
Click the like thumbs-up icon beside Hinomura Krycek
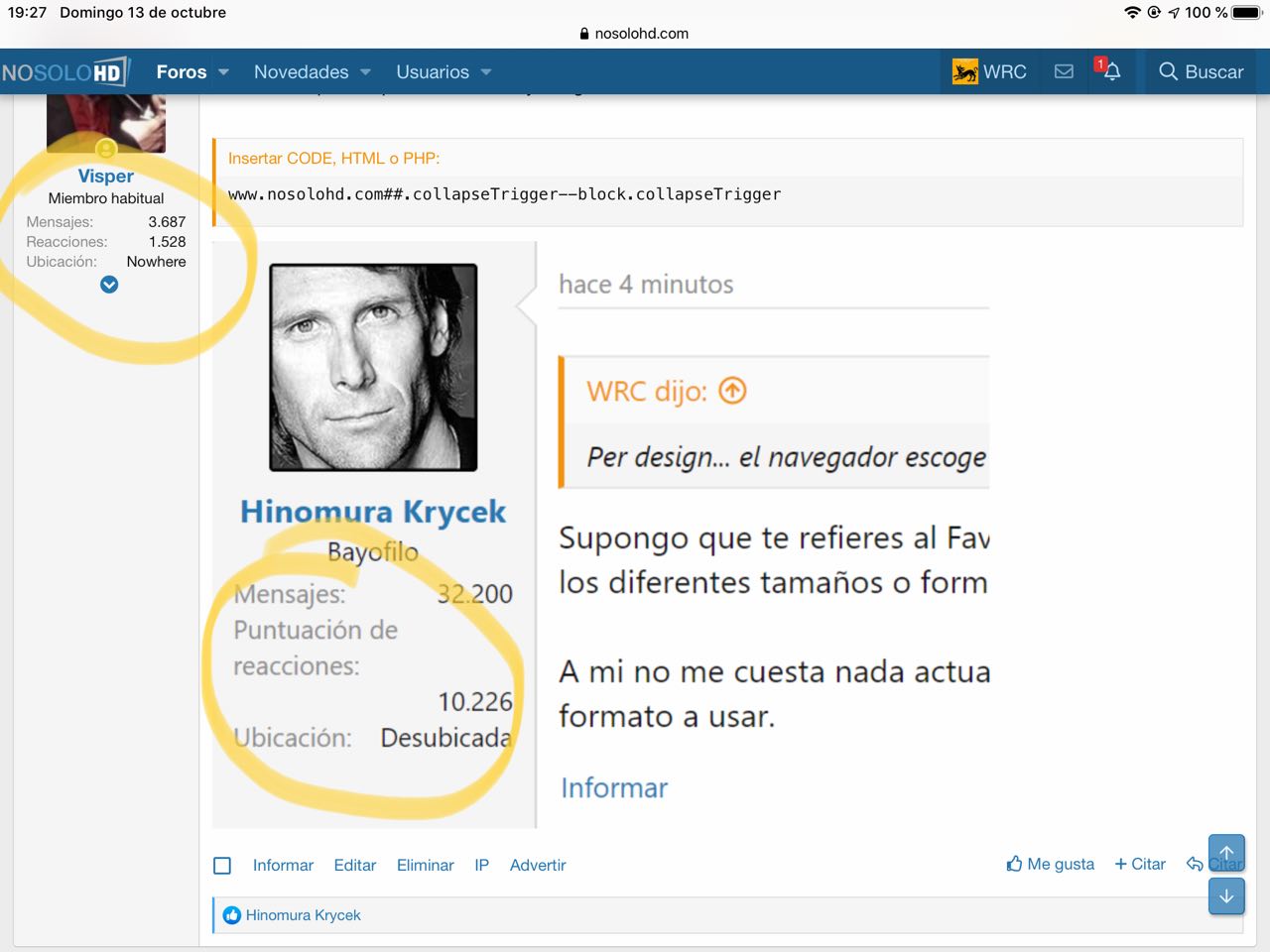(x=231, y=915)
